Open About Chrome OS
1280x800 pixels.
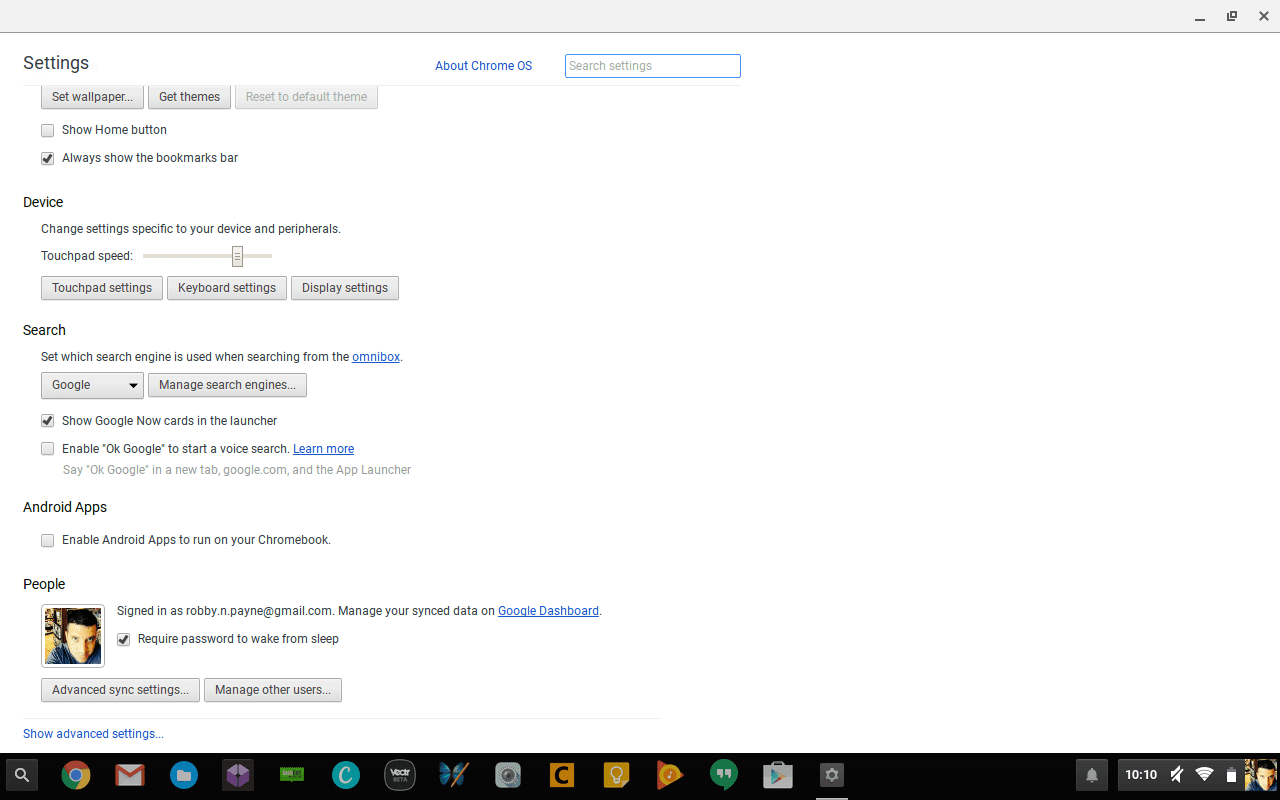click(484, 65)
